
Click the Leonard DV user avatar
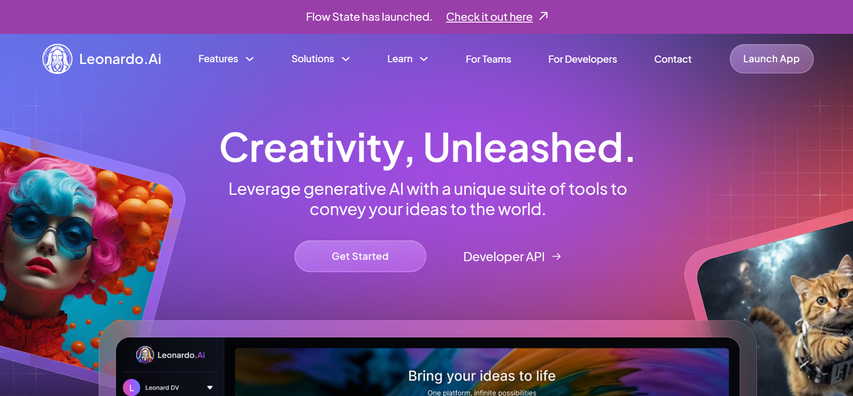click(131, 388)
